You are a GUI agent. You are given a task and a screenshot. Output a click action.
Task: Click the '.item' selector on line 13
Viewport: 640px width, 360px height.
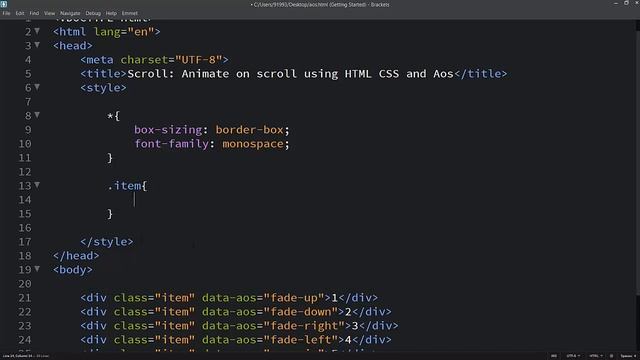(124, 186)
